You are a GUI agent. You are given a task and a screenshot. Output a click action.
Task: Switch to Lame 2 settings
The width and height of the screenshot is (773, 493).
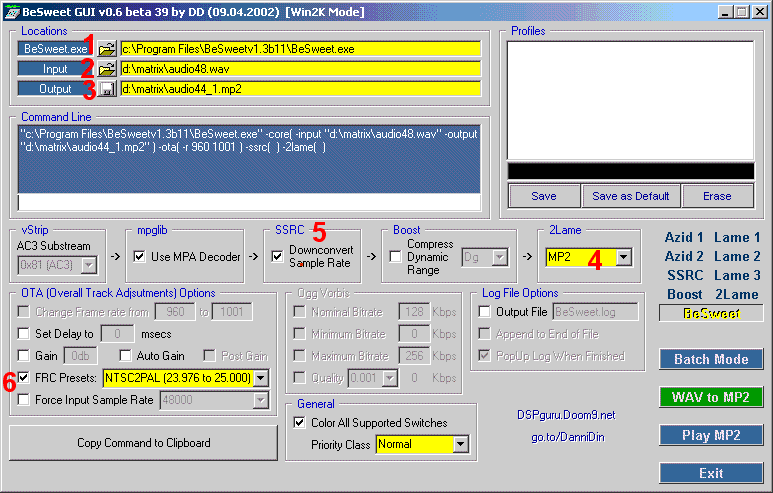click(737, 256)
